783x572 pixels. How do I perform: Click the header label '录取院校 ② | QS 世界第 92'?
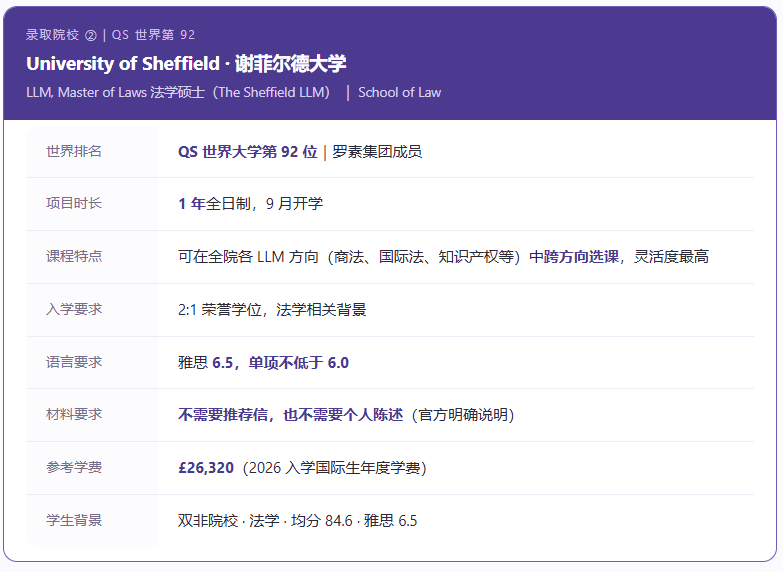tap(110, 34)
